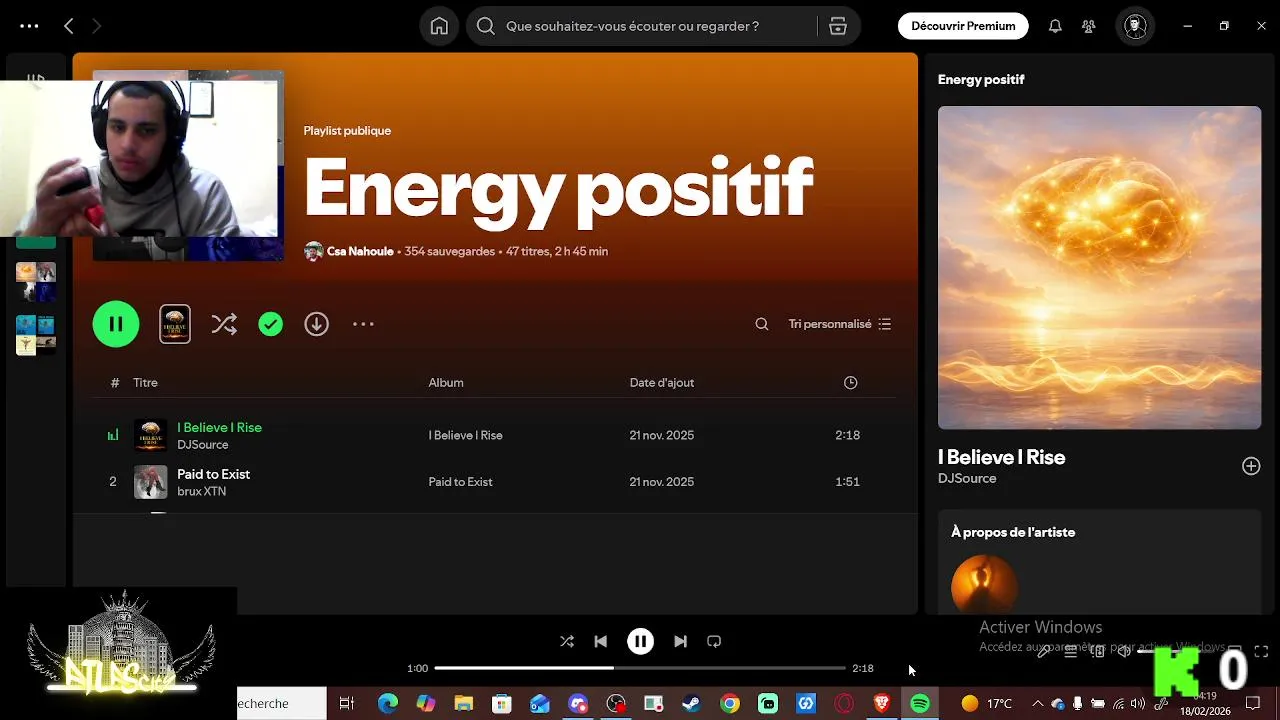This screenshot has height=720, width=1280.
Task: Open I Believe I Rise title in now-playing panel
Action: (x=1001, y=457)
